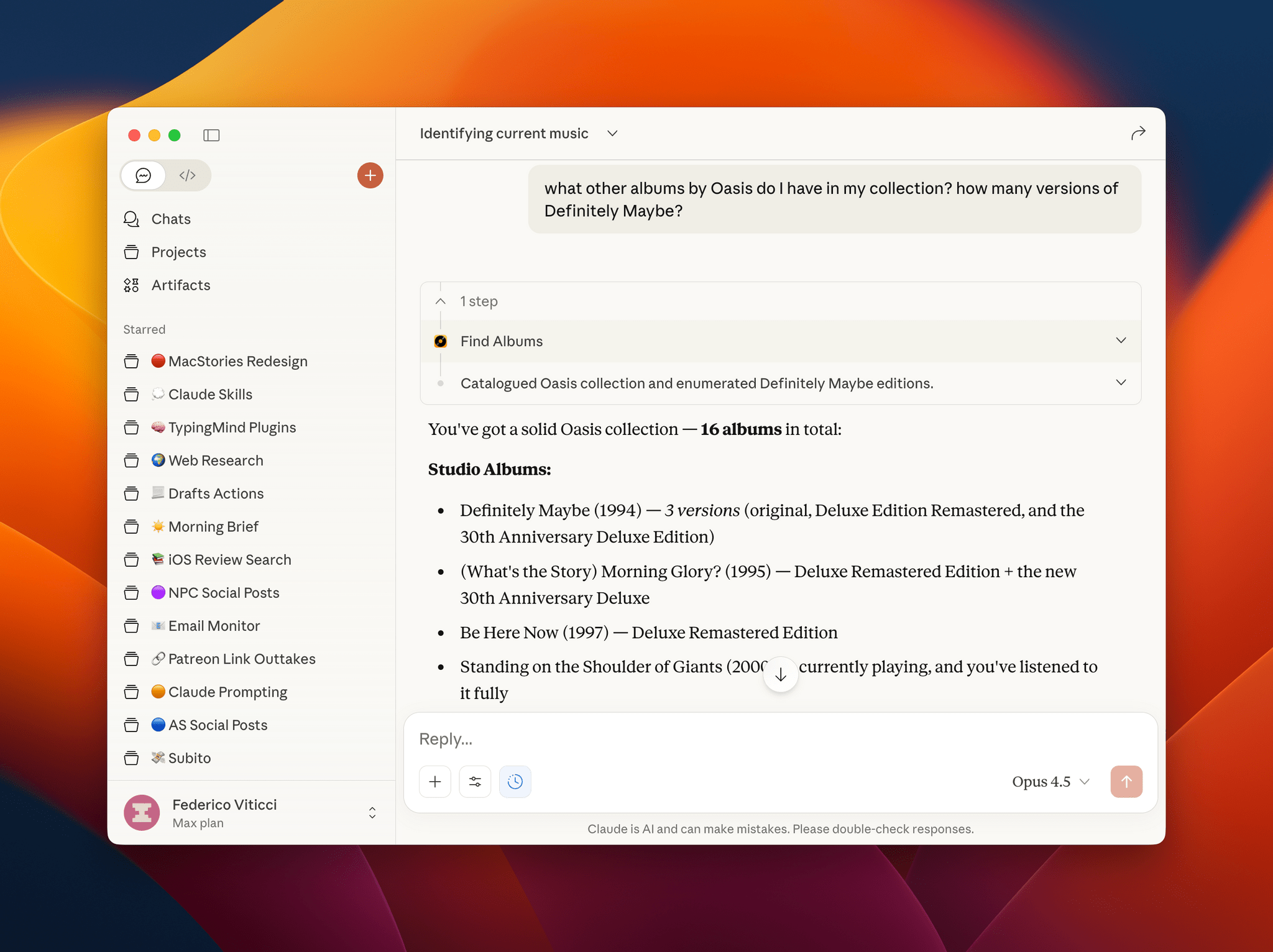
Task: Open the Opus 4.5 model selector
Action: point(1049,782)
